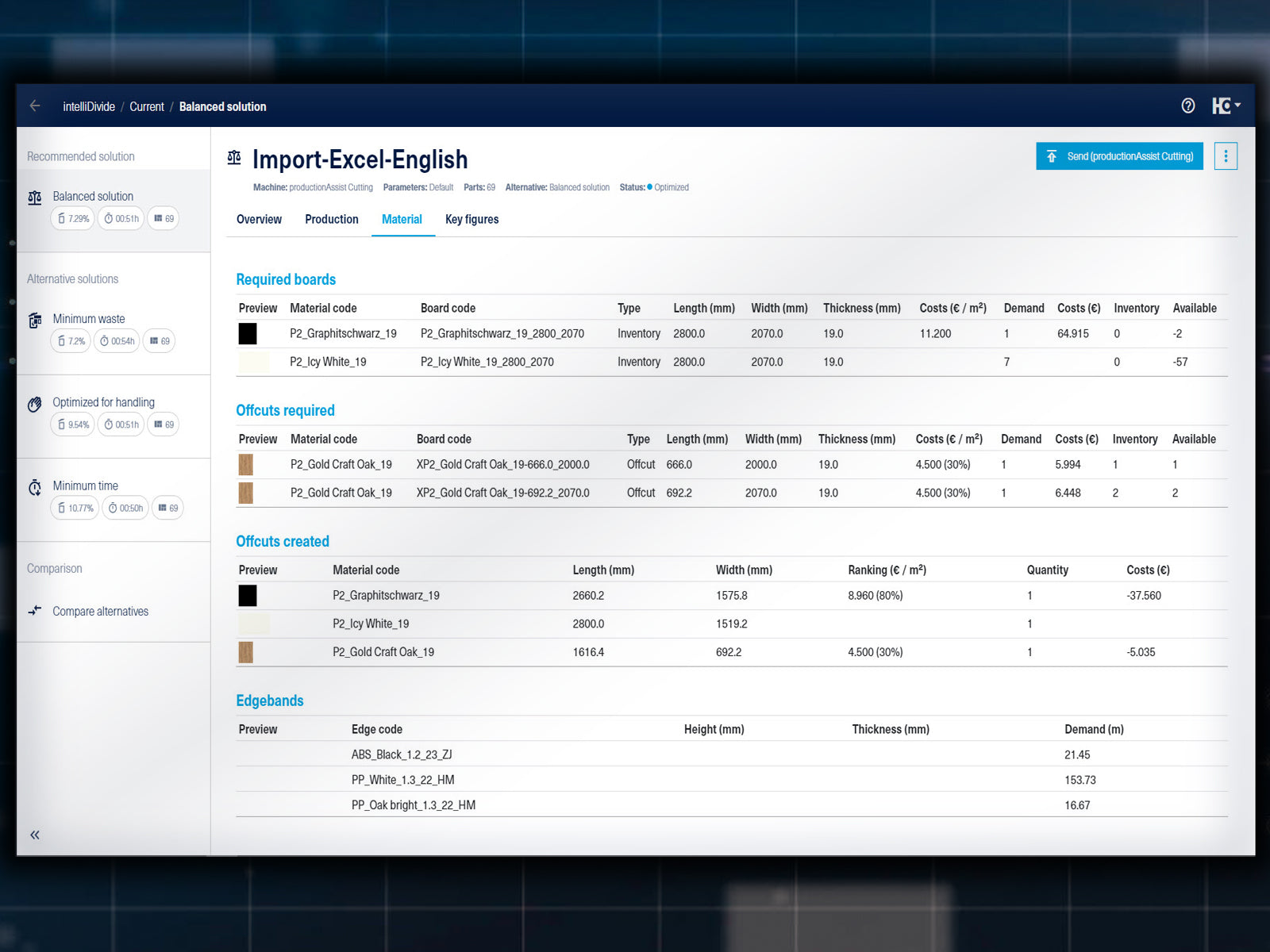Open the Key figures tab
This screenshot has height=952, width=1270.
coord(471,220)
